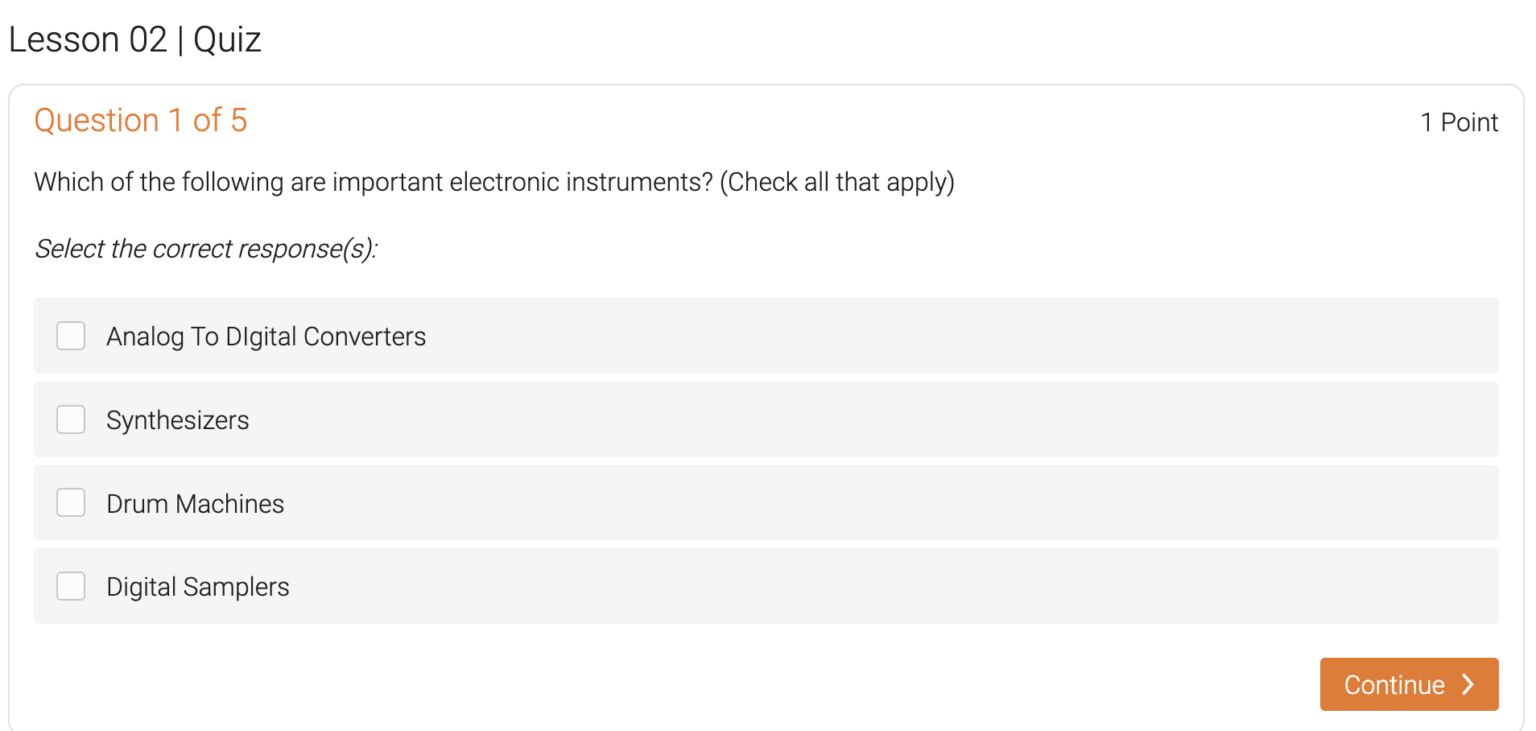The image size is (1536, 731).
Task: Click the "Select the correct response(s):" instruction
Action: tap(206, 249)
